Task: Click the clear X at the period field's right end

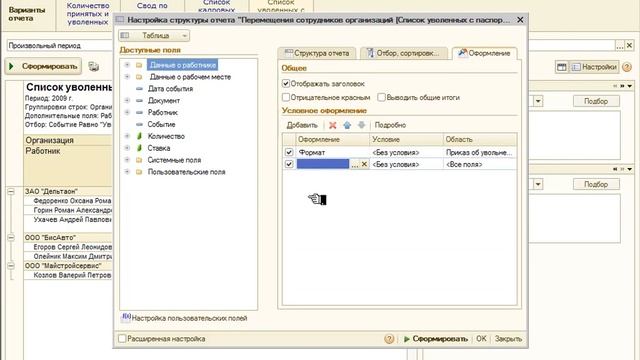Action: click(629, 45)
